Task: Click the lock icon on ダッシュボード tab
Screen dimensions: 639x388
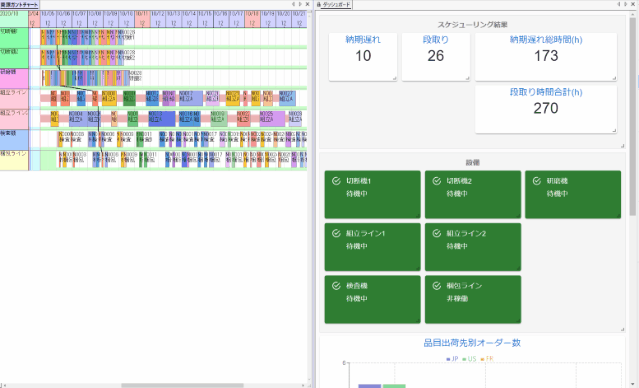Action: coord(319,4)
